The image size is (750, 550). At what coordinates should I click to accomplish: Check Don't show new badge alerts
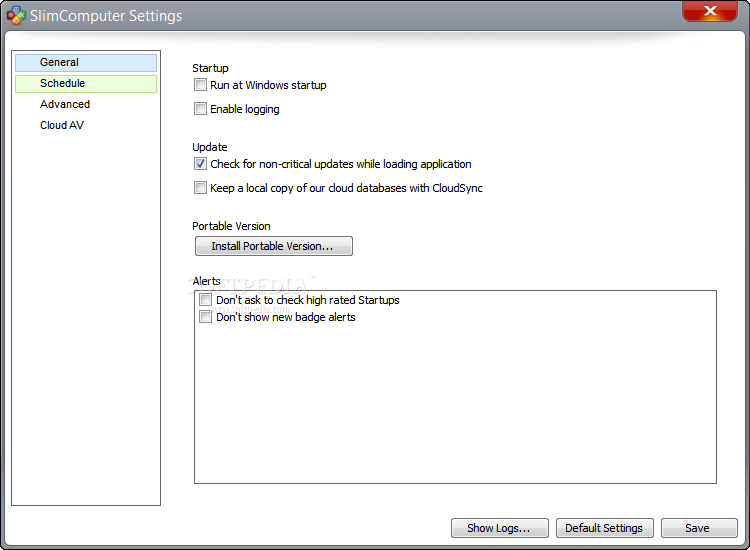(x=206, y=317)
